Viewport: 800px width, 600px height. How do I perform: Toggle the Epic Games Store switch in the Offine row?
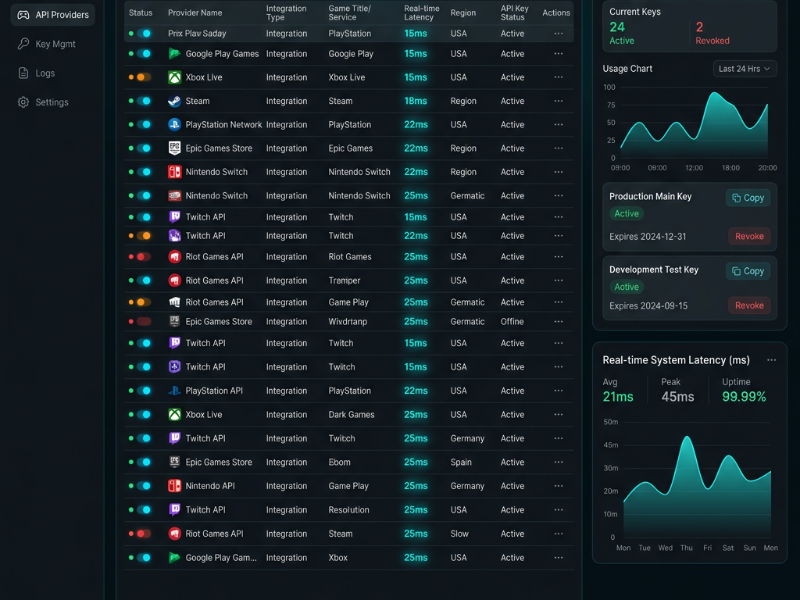(144, 321)
